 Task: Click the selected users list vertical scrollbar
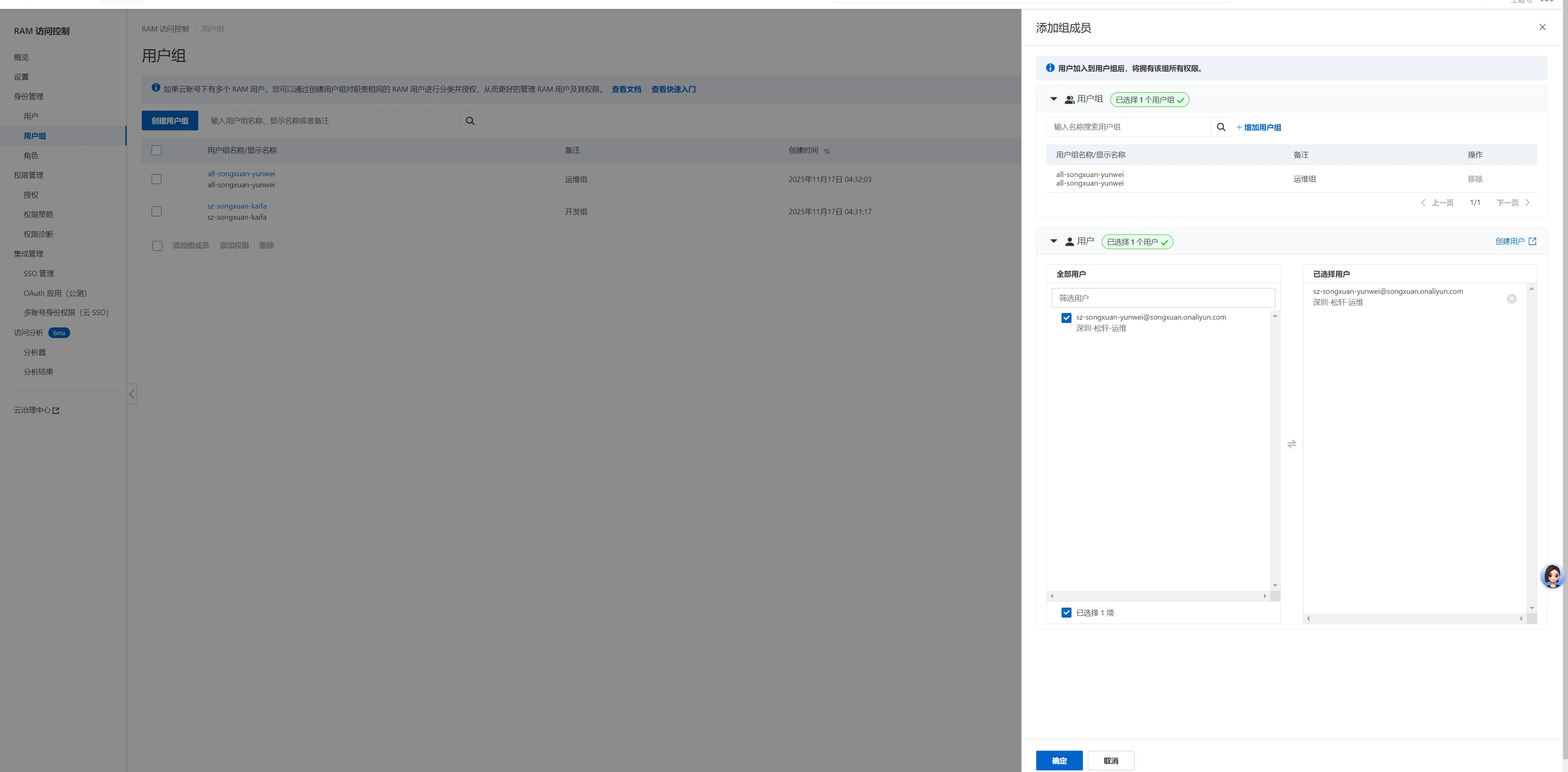pos(1532,447)
